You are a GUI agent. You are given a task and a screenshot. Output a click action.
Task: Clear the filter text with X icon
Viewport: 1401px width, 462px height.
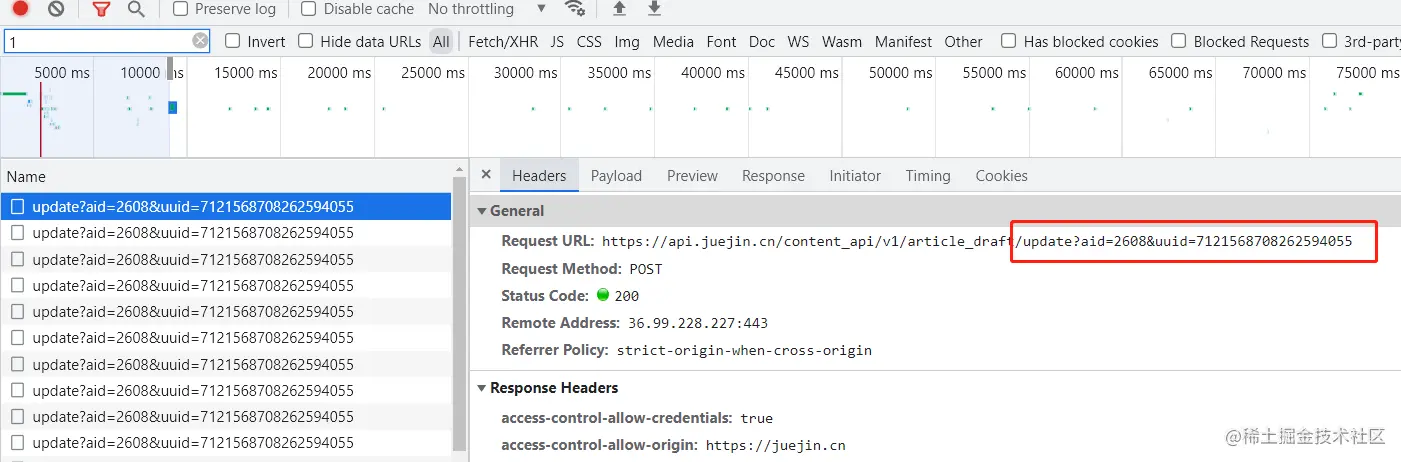click(200, 41)
